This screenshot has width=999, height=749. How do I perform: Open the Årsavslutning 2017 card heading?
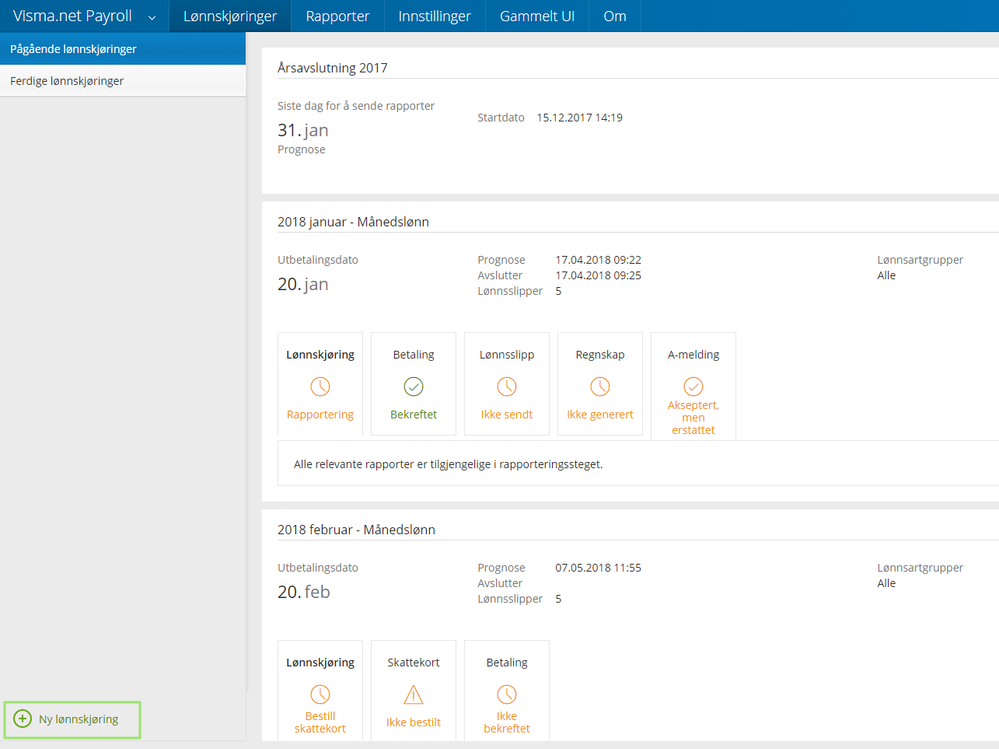(333, 68)
